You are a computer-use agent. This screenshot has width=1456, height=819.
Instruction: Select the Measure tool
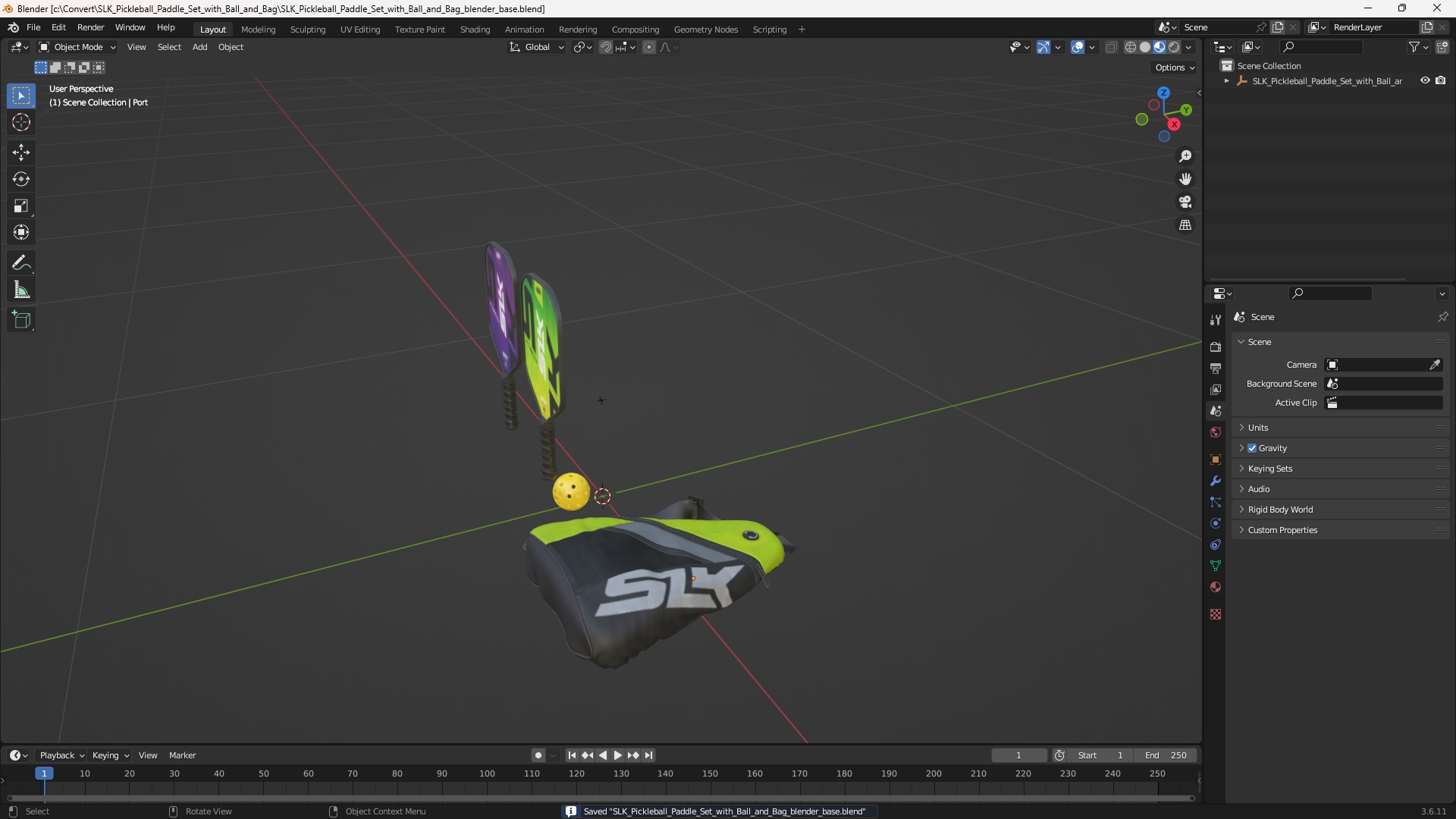pyautogui.click(x=21, y=290)
